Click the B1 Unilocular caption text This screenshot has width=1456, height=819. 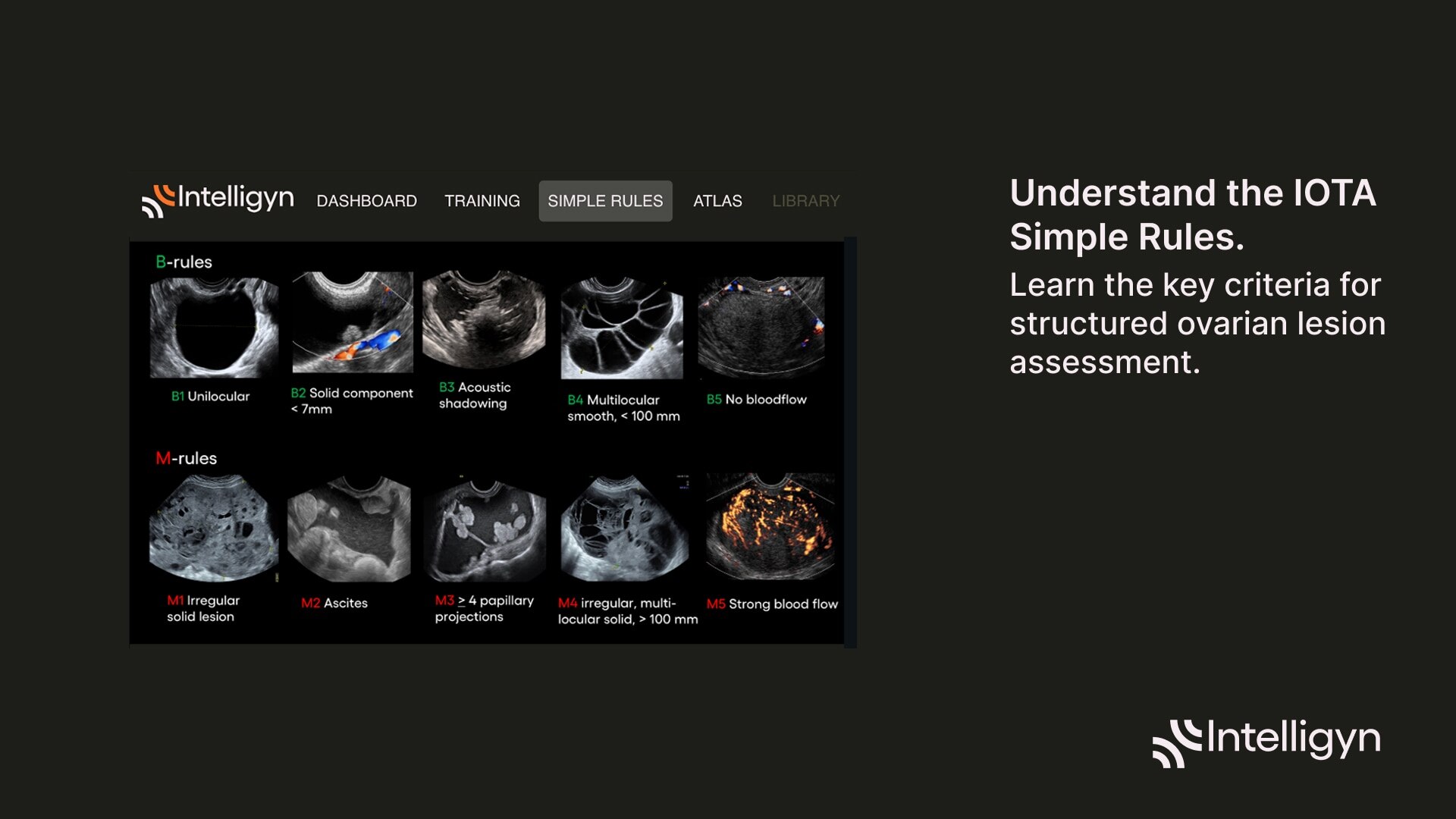(x=210, y=396)
